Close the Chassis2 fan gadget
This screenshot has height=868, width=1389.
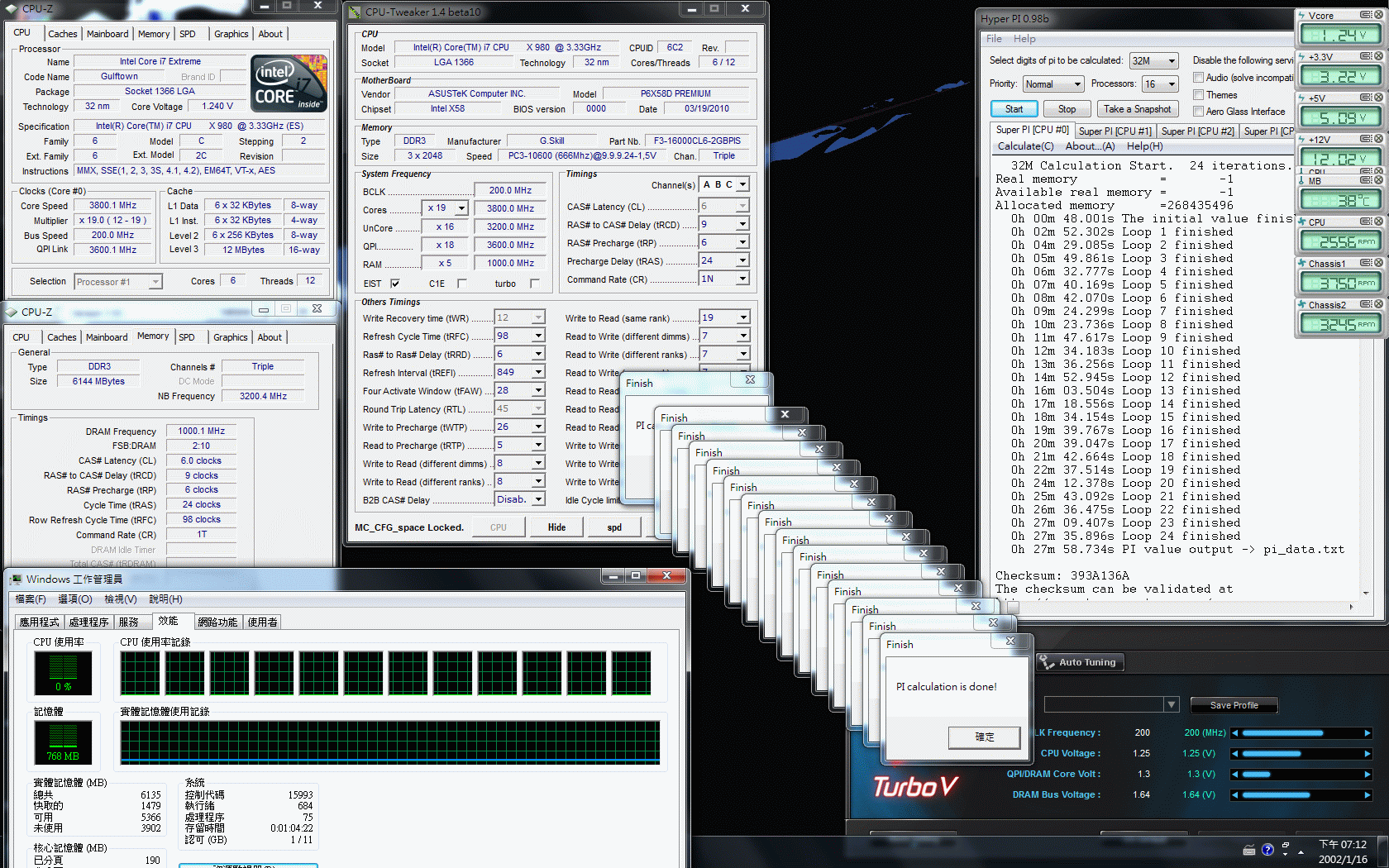[1378, 304]
